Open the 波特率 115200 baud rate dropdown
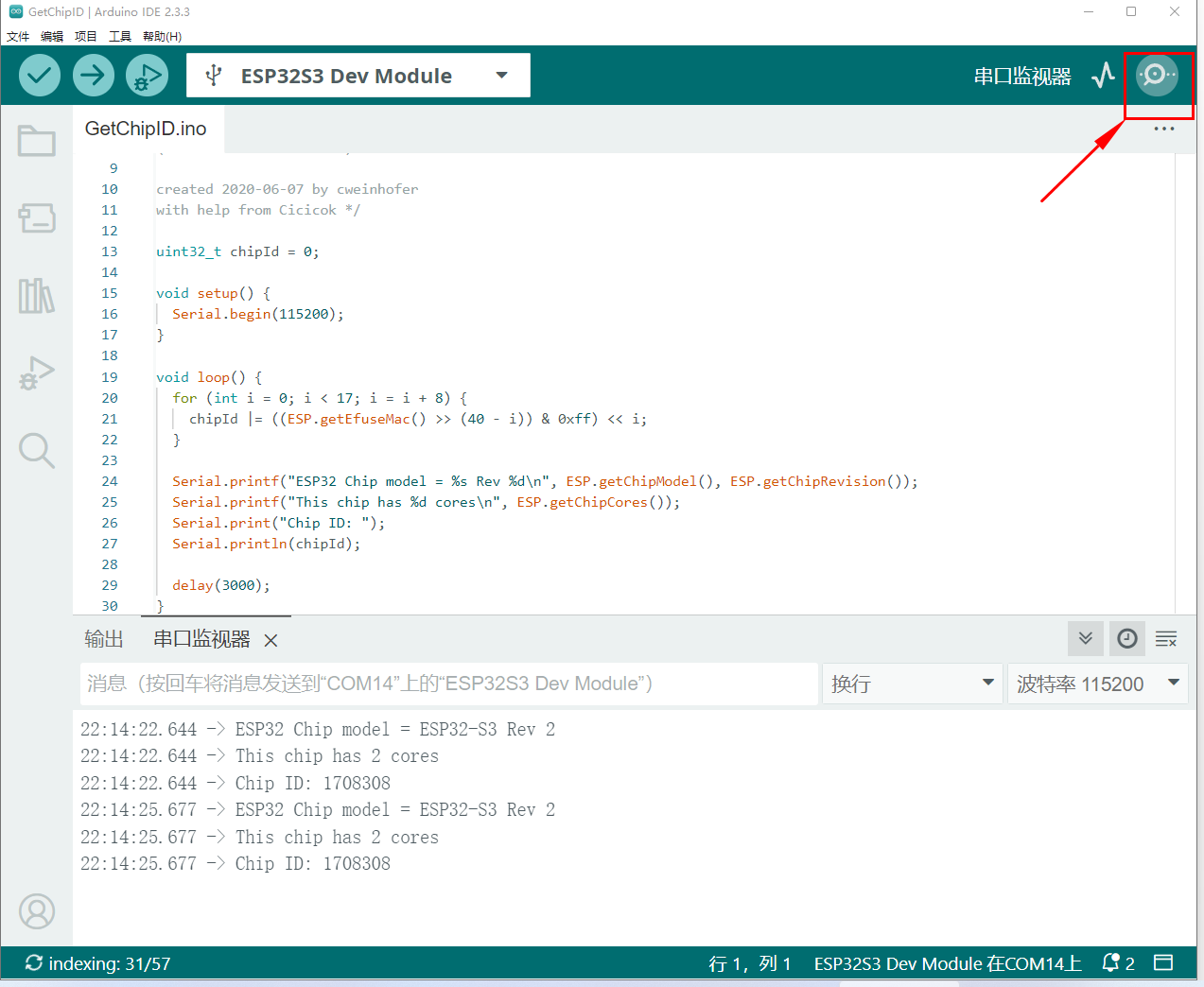Viewport: 1204px width, 987px height. (1097, 684)
